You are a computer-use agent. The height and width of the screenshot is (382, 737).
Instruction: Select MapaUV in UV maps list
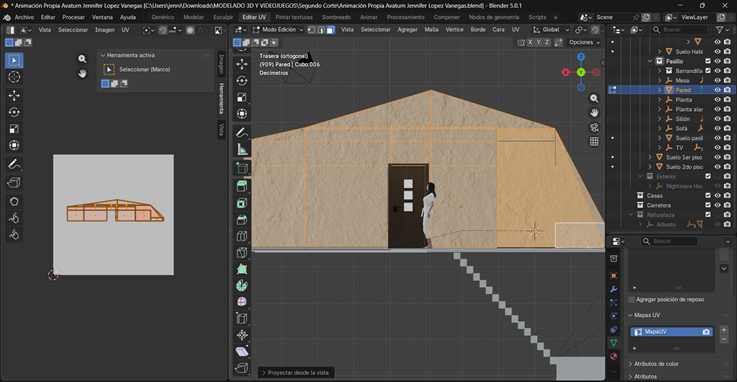(x=671, y=332)
